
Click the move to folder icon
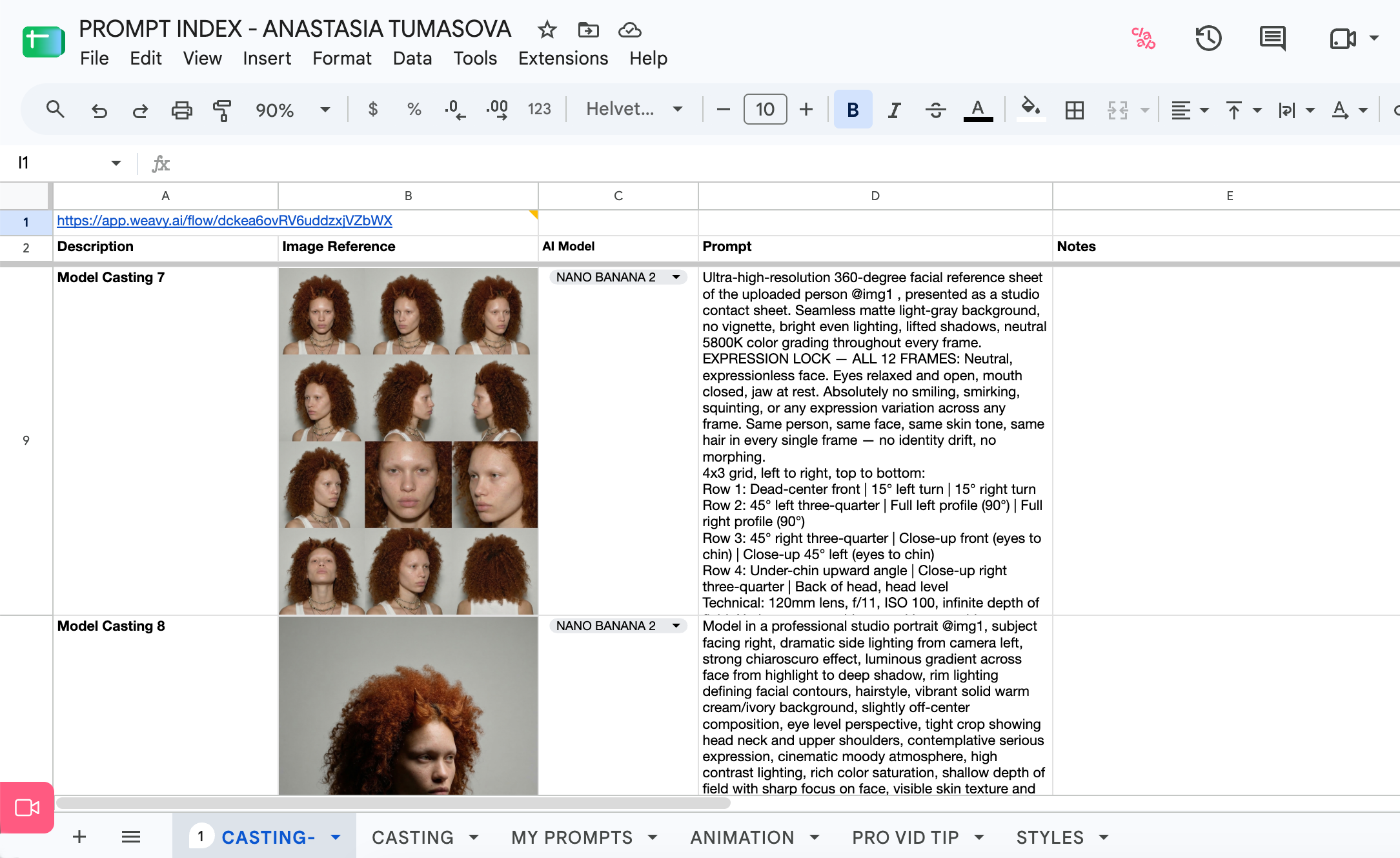pos(588,30)
